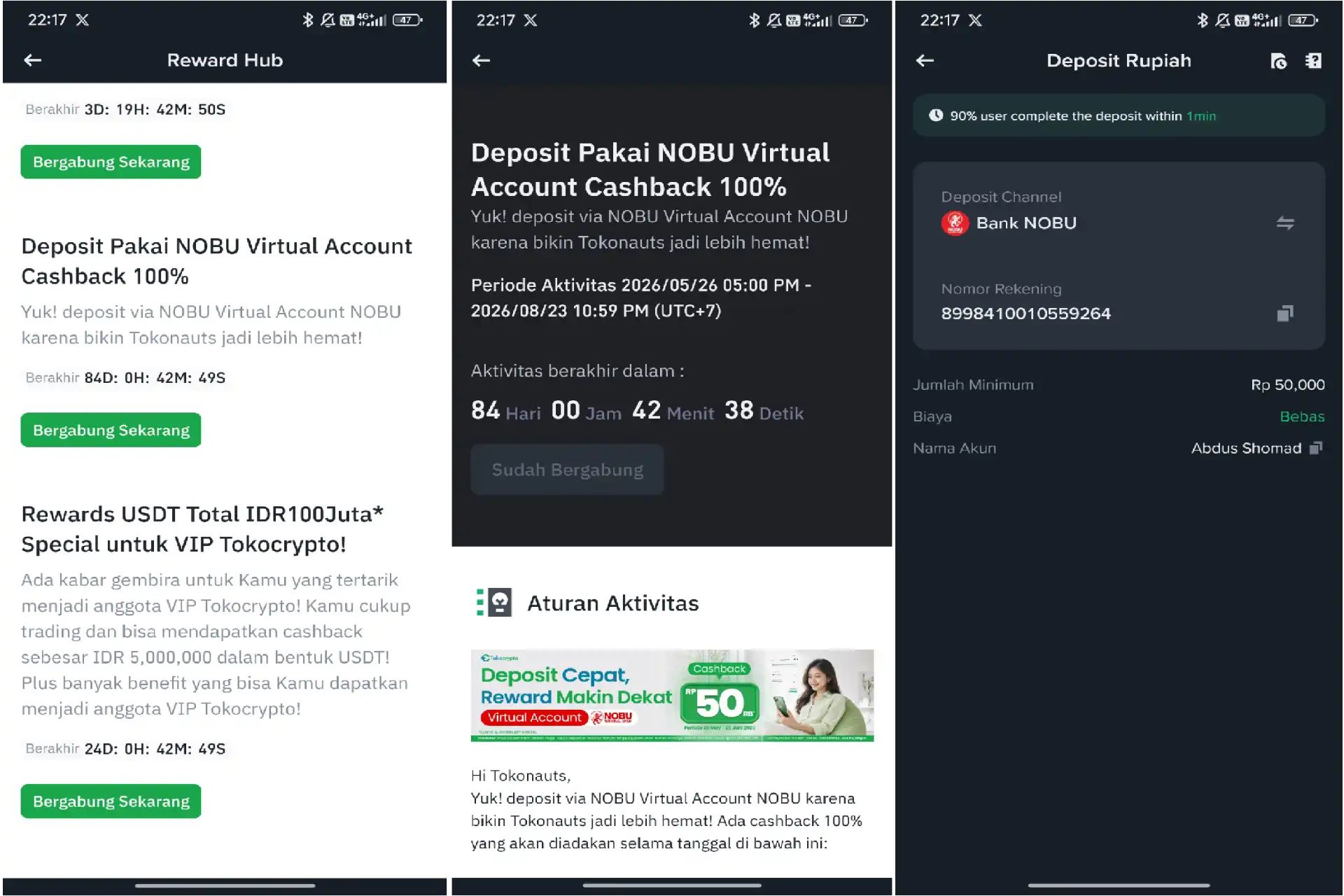Tap the Reward Hub screen title
This screenshot has width=1344, height=896.
(x=225, y=60)
